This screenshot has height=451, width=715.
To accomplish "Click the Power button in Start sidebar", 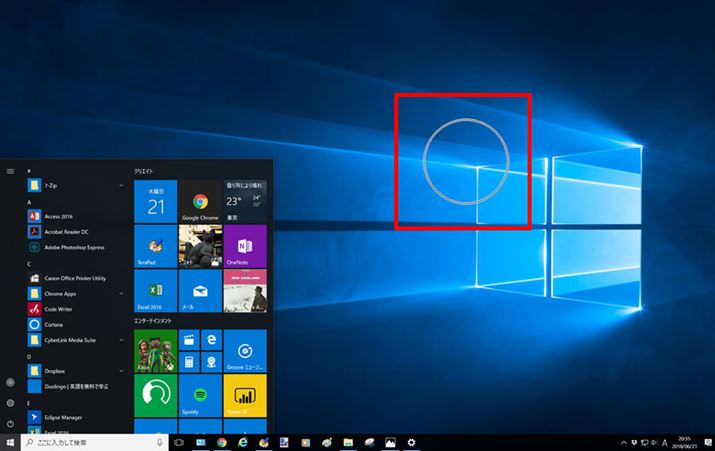I will [x=10, y=423].
